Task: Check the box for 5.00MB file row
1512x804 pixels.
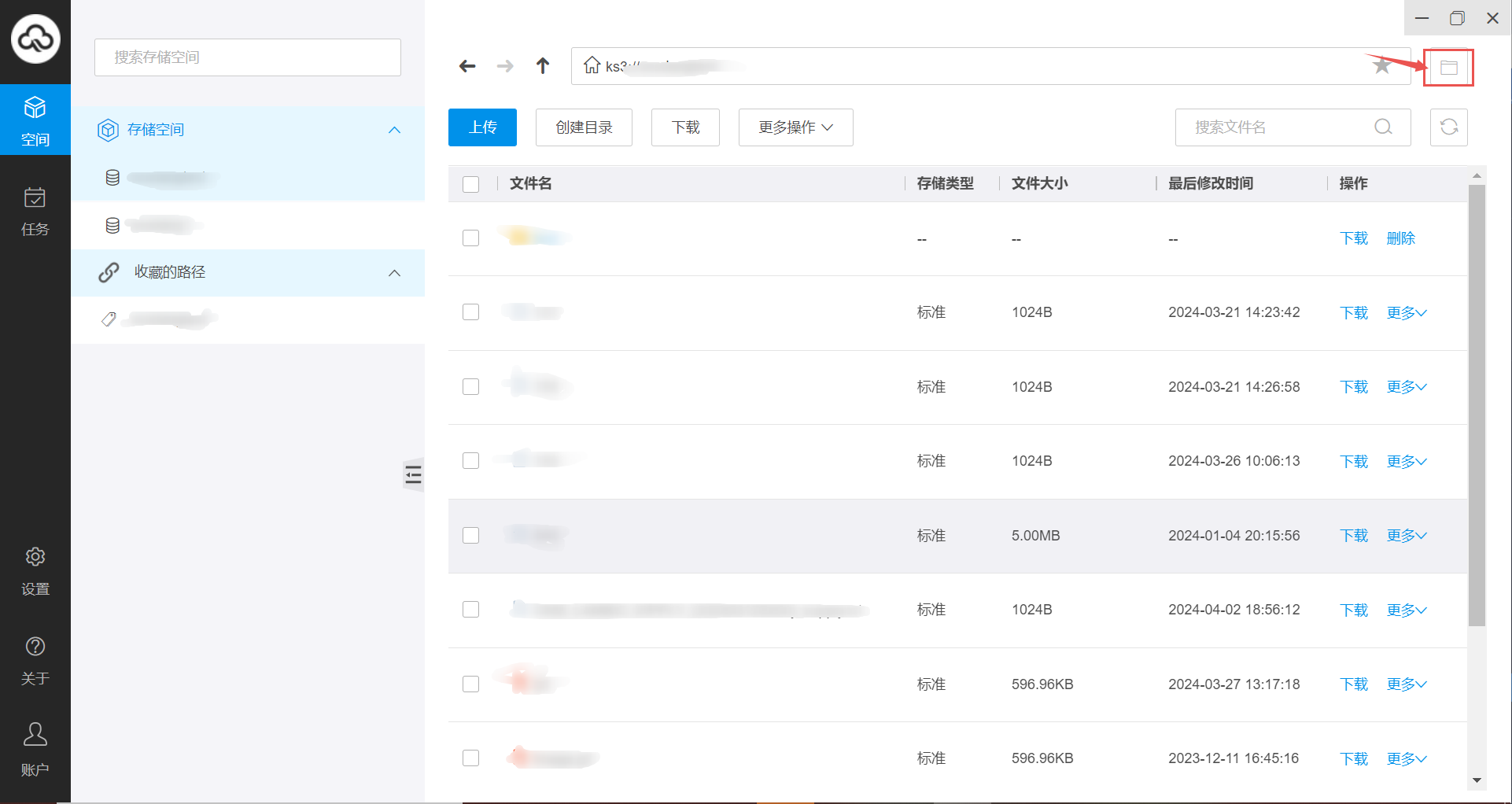Action: click(471, 536)
